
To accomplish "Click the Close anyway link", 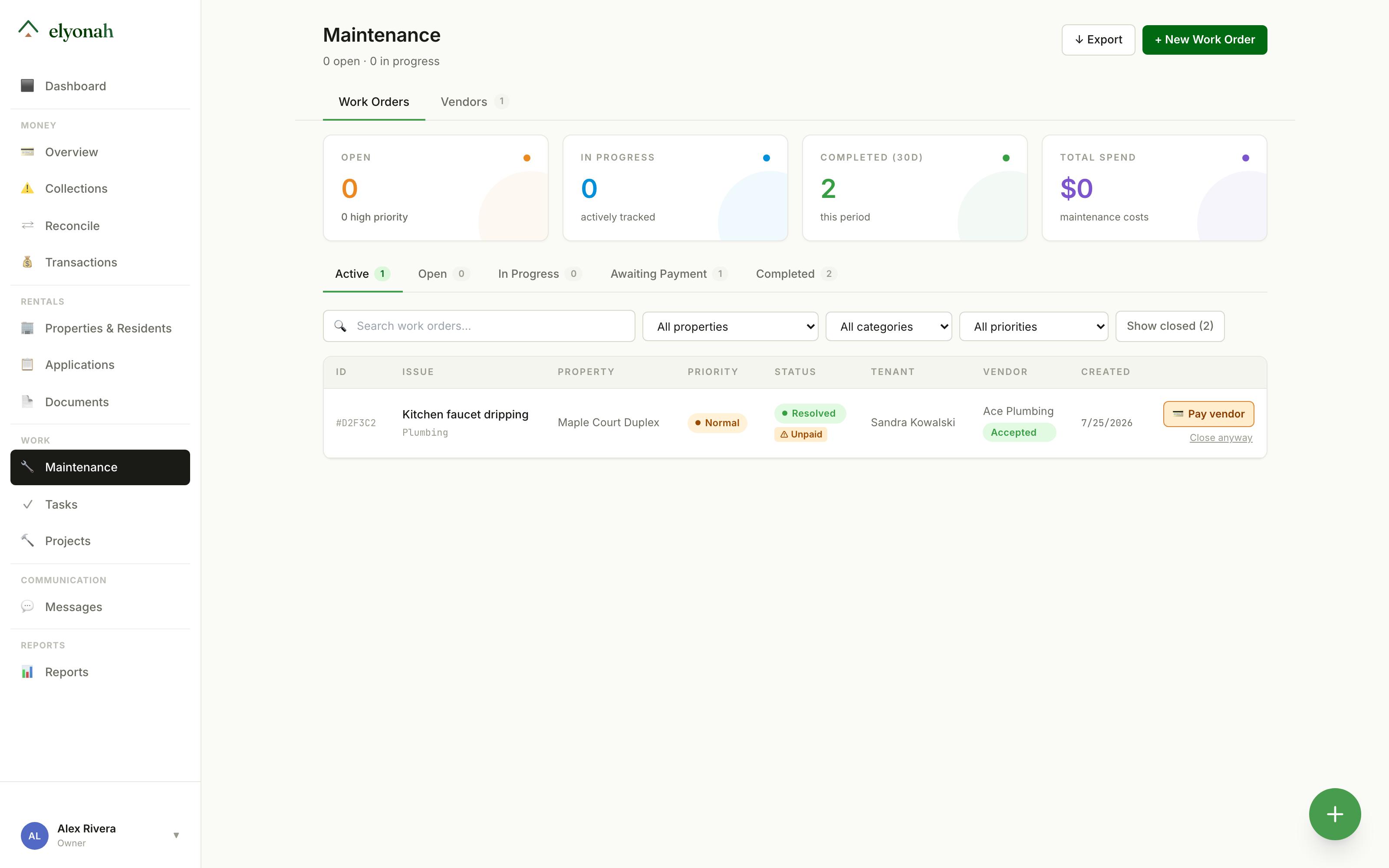I will point(1221,437).
